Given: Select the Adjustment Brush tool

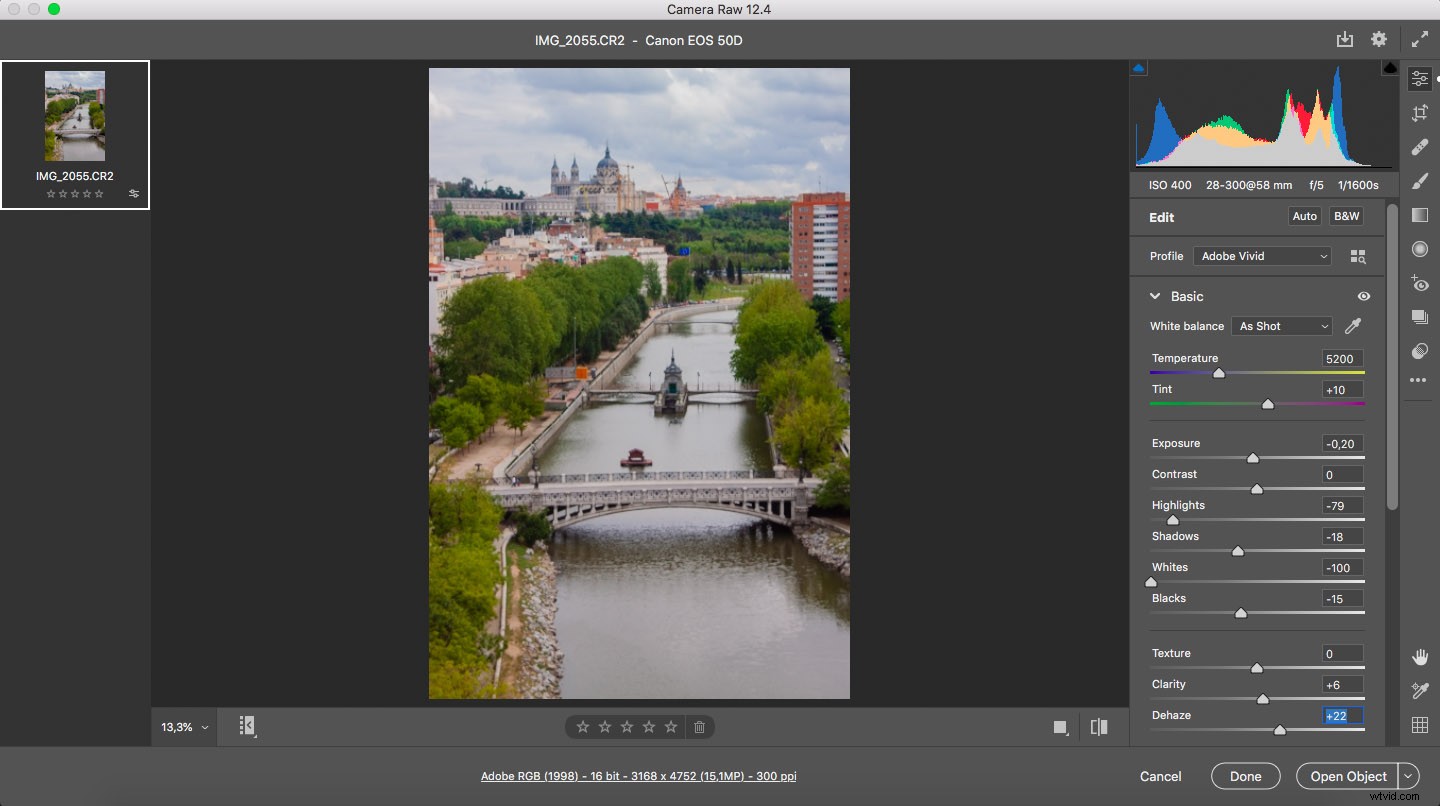Looking at the screenshot, I should pos(1419,181).
